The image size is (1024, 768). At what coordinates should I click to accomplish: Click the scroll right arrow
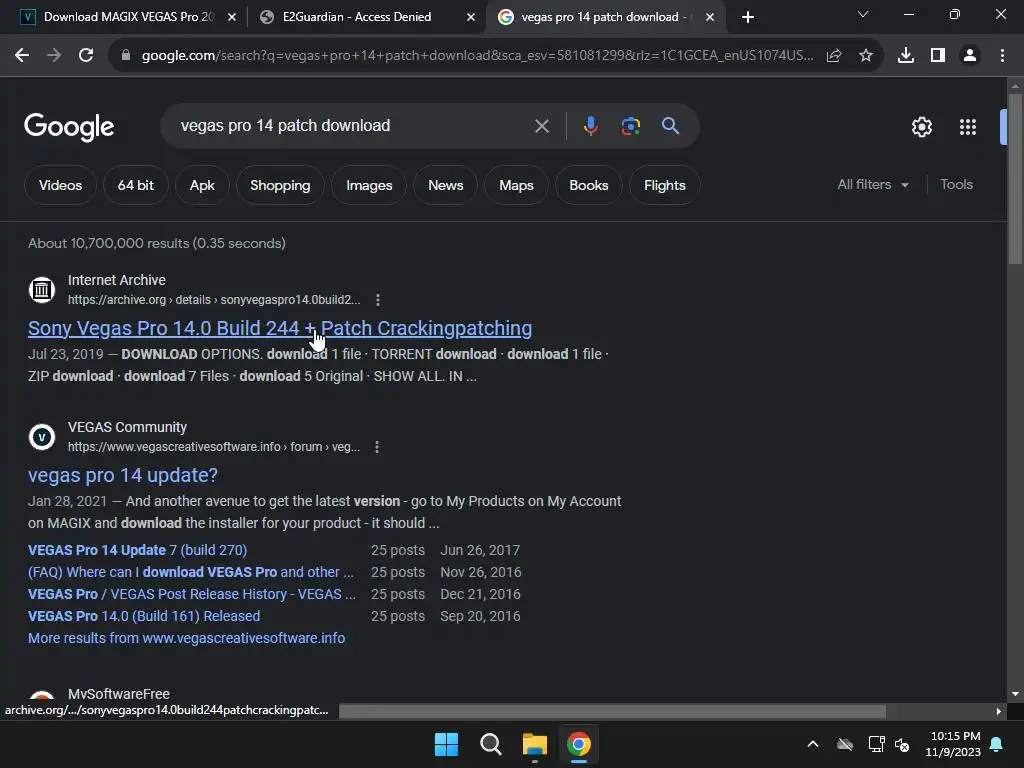pyautogui.click(x=999, y=711)
